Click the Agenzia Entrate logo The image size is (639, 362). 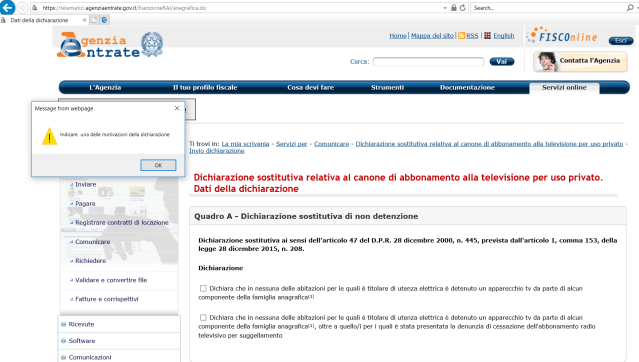[110, 44]
